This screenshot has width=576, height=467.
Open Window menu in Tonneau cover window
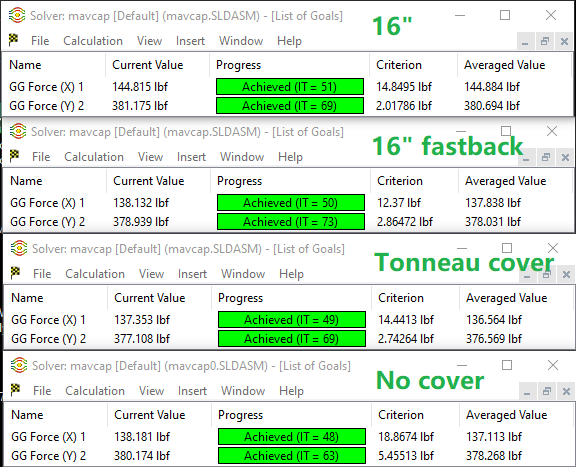[x=243, y=274]
